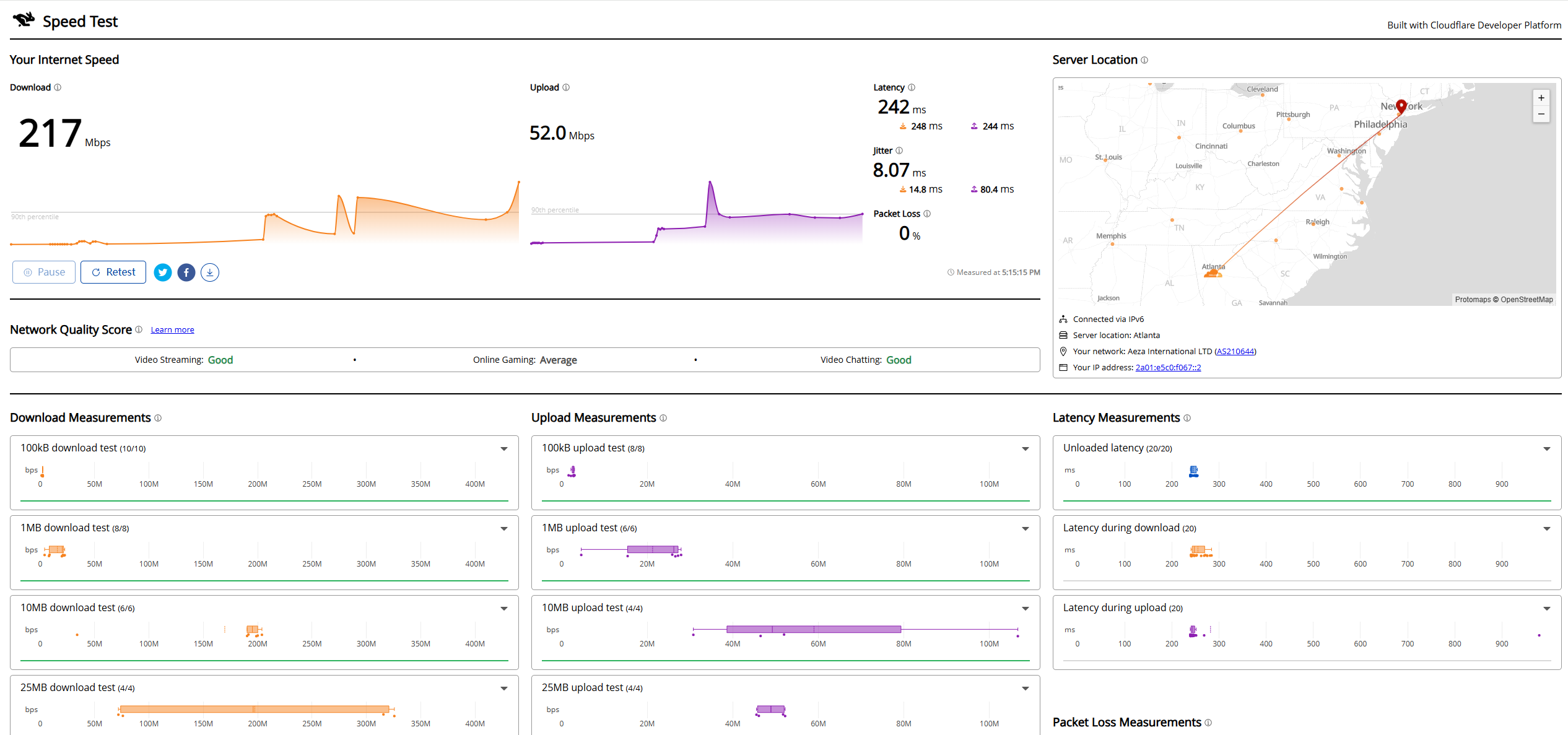Expand the Latency during upload panel
This screenshot has width=1568, height=735.
1547,609
